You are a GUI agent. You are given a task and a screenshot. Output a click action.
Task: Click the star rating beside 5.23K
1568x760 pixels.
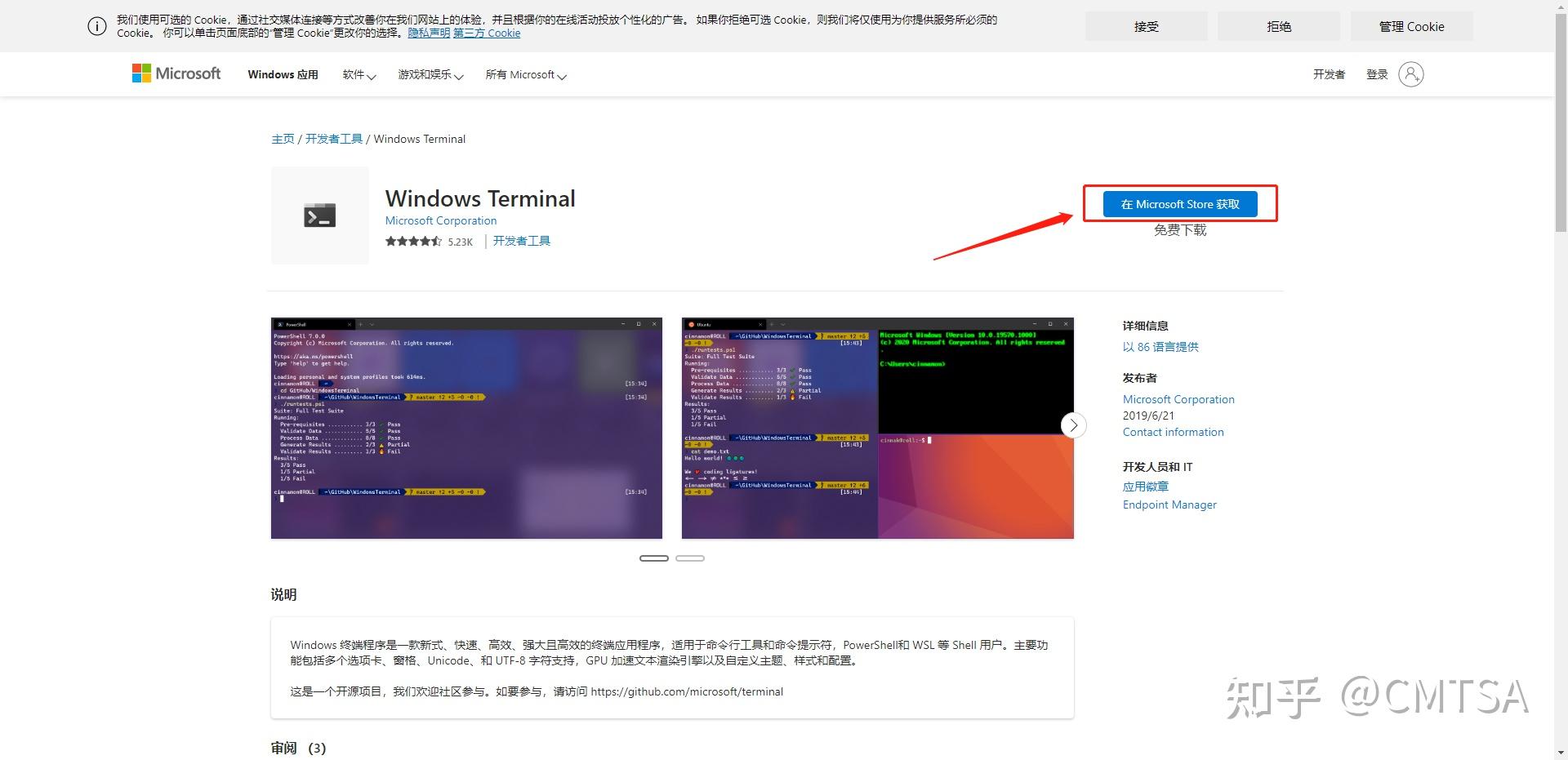click(x=412, y=242)
